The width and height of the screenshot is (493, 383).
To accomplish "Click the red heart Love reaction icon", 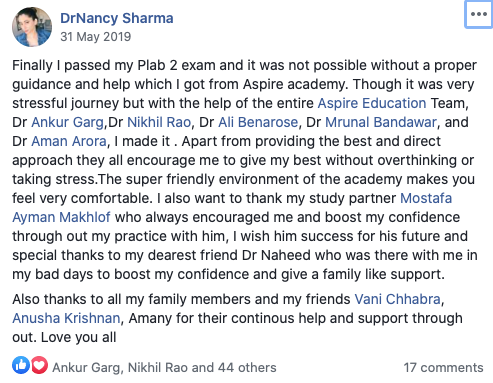I will [40, 365].
